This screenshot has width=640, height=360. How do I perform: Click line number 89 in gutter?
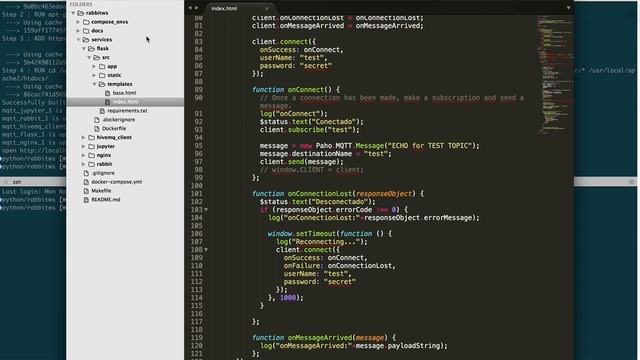click(x=198, y=90)
